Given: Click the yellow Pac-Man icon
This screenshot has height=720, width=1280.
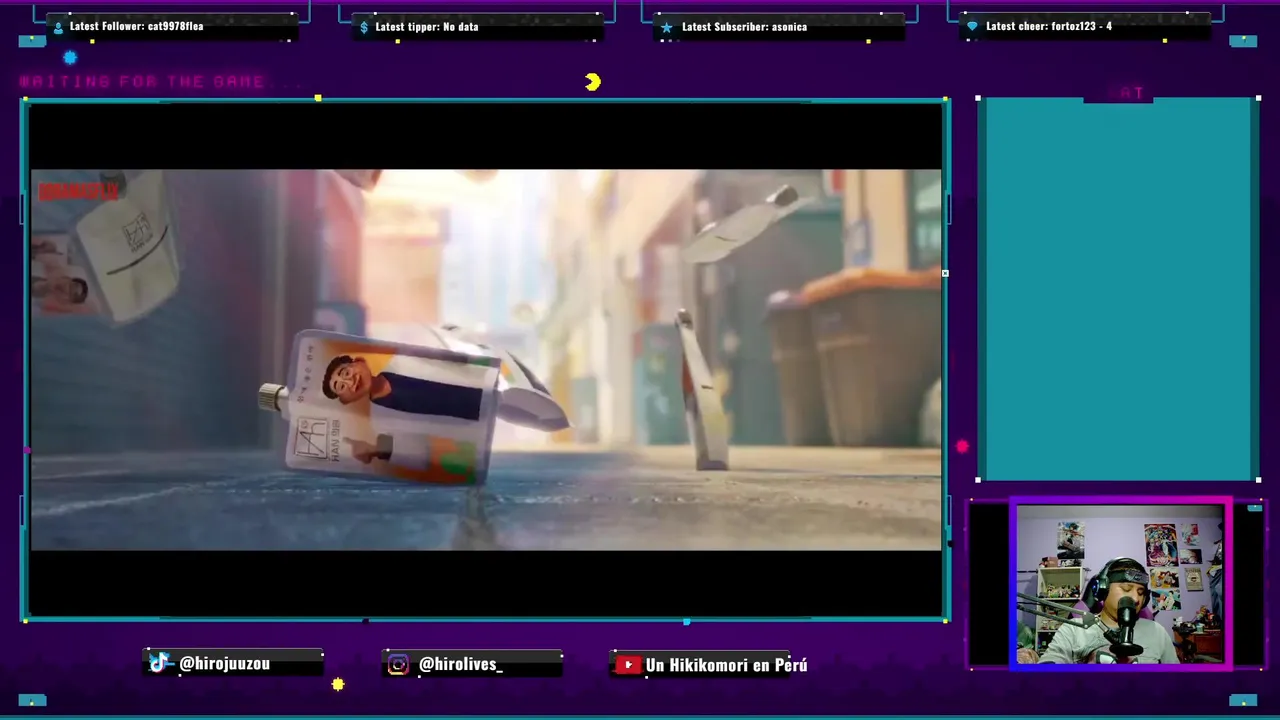Looking at the screenshot, I should pos(593,82).
